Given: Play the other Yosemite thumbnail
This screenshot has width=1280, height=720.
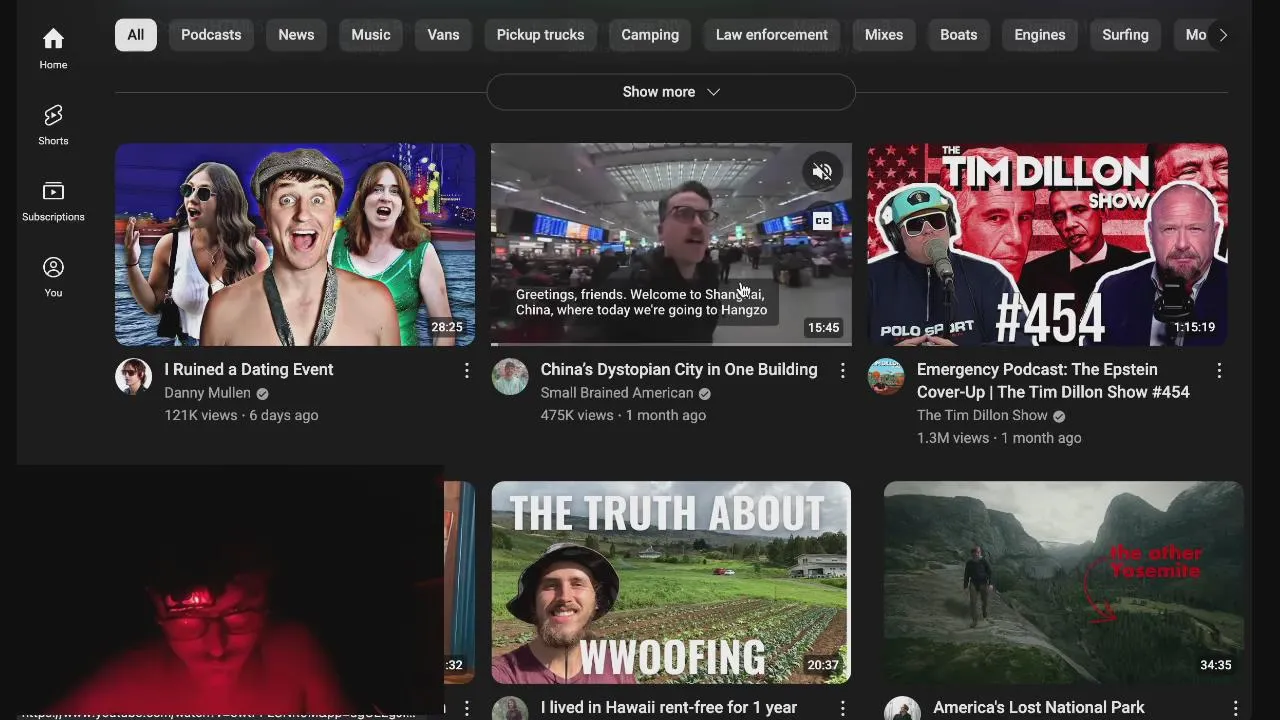Looking at the screenshot, I should click(x=1064, y=583).
